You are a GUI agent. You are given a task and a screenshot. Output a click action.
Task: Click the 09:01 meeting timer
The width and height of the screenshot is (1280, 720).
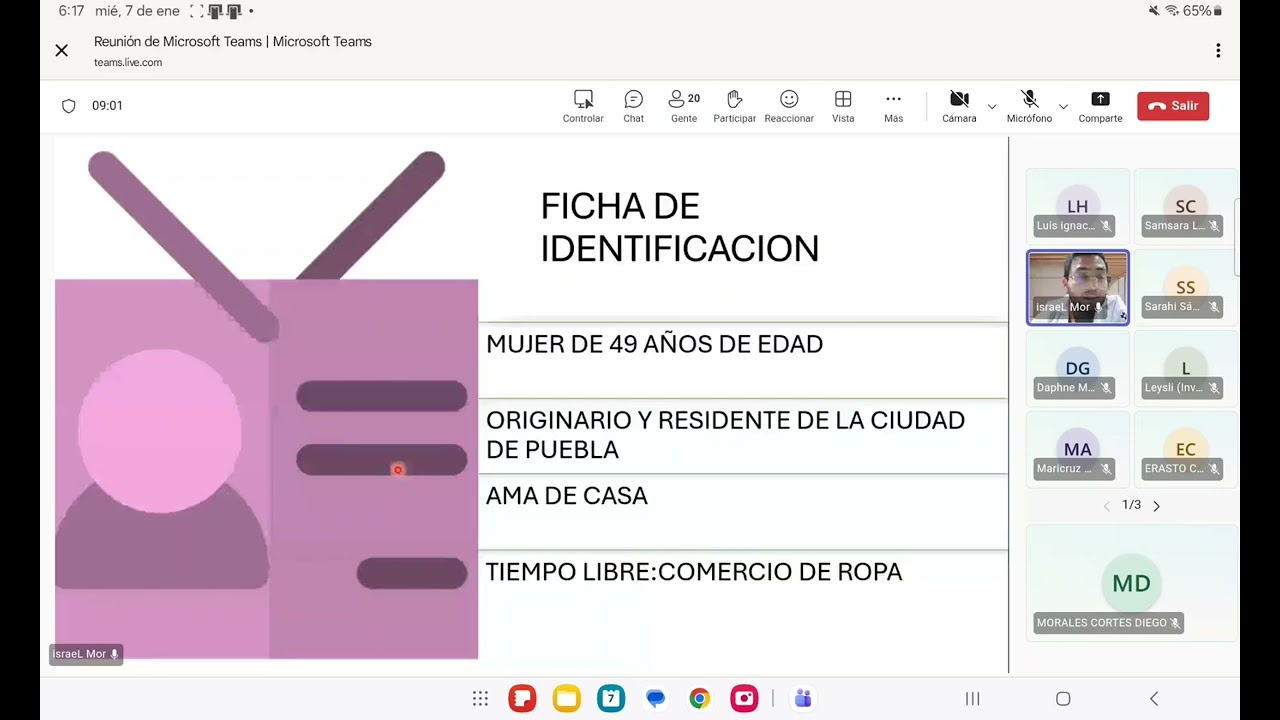point(107,105)
